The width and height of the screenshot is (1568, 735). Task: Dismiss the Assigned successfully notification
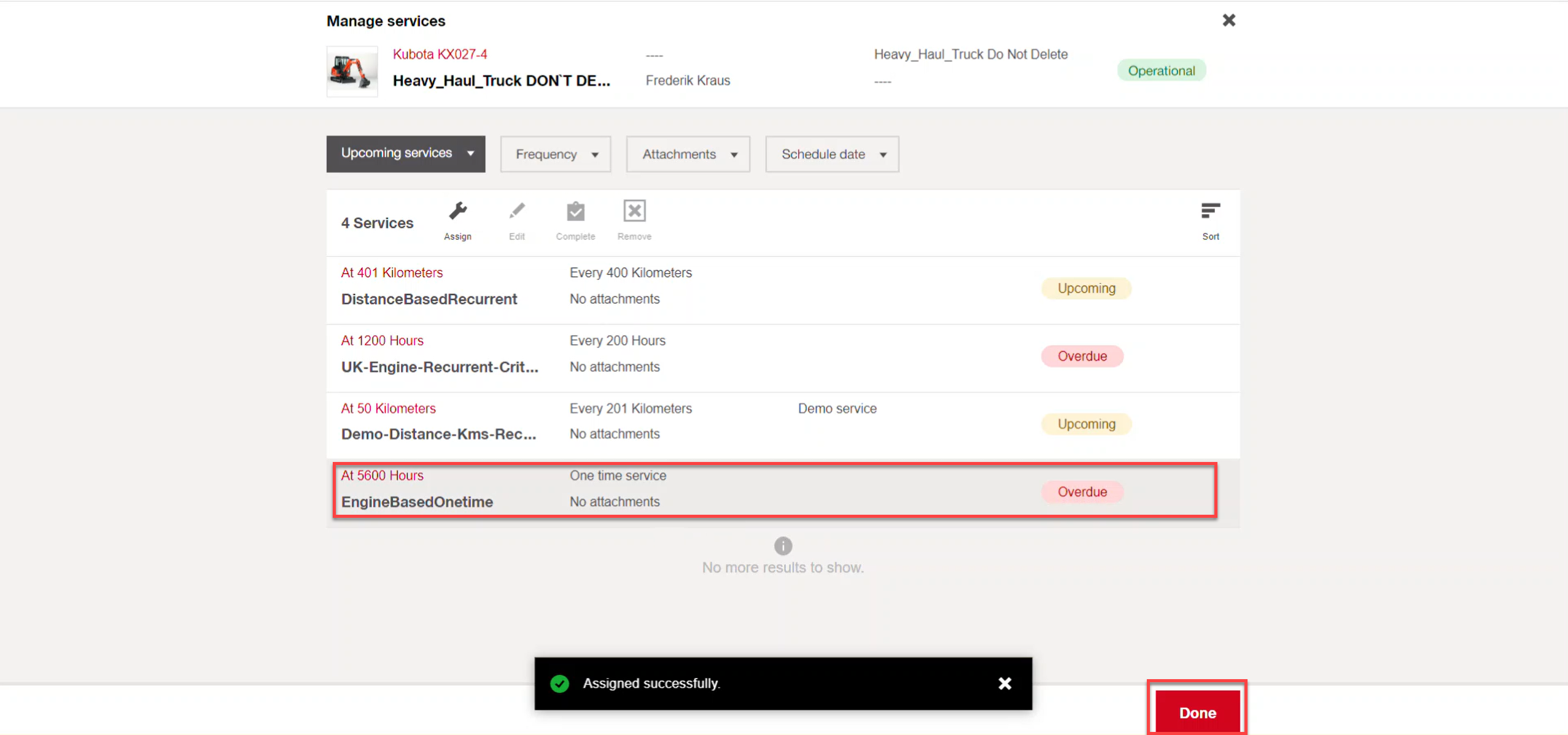coord(1004,683)
